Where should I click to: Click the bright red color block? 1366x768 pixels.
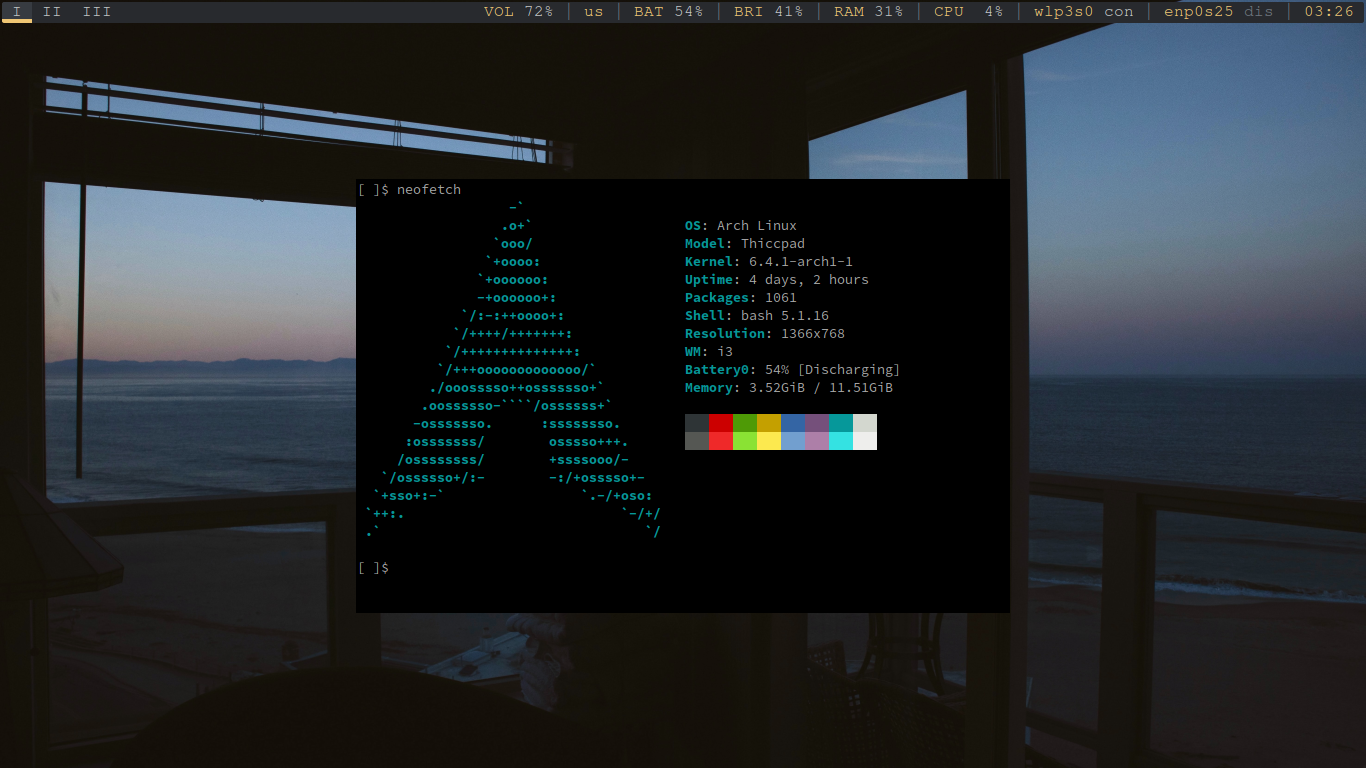(x=721, y=441)
